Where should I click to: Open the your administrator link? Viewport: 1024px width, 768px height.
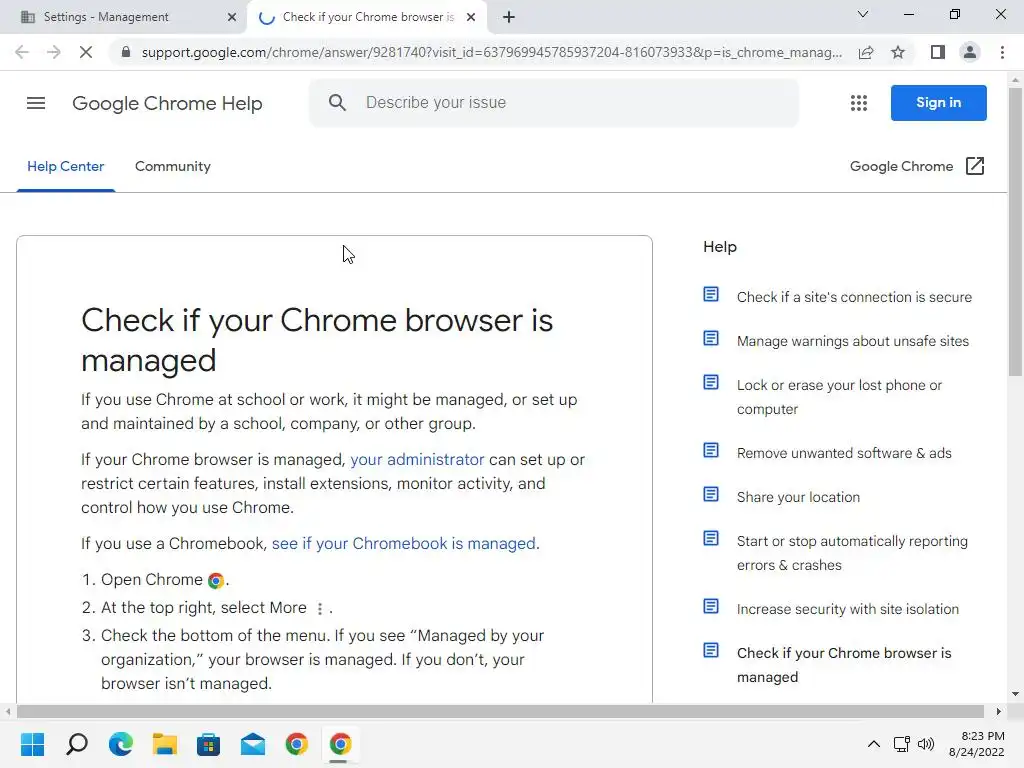417,459
